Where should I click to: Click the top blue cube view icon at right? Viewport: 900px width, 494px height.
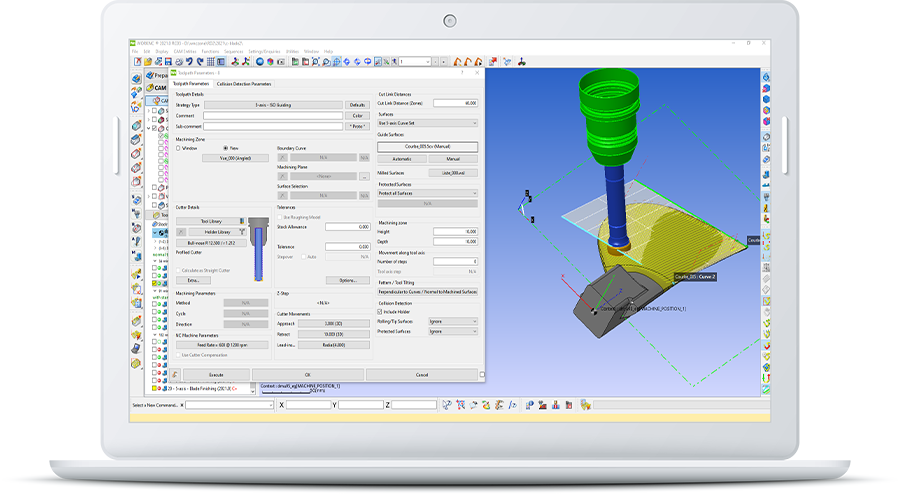tap(766, 77)
